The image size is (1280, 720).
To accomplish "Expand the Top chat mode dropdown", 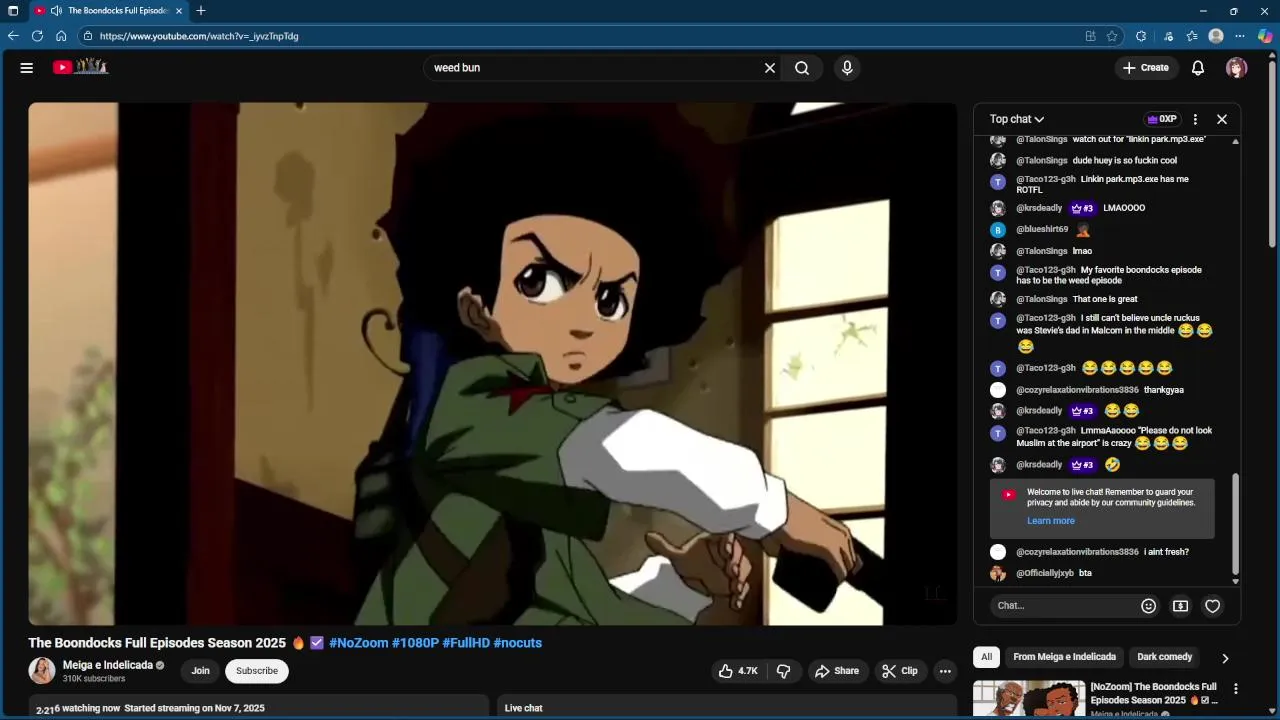I will (1017, 119).
